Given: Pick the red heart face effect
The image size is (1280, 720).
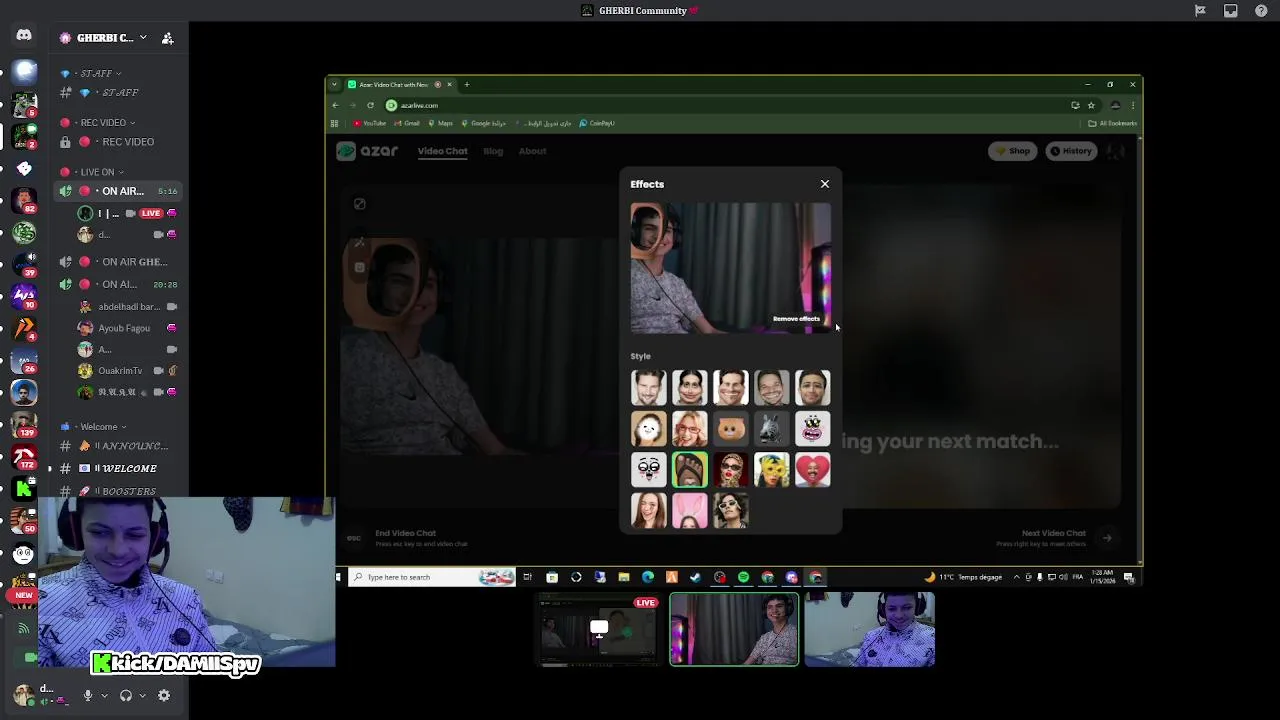Looking at the screenshot, I should pos(812,470).
